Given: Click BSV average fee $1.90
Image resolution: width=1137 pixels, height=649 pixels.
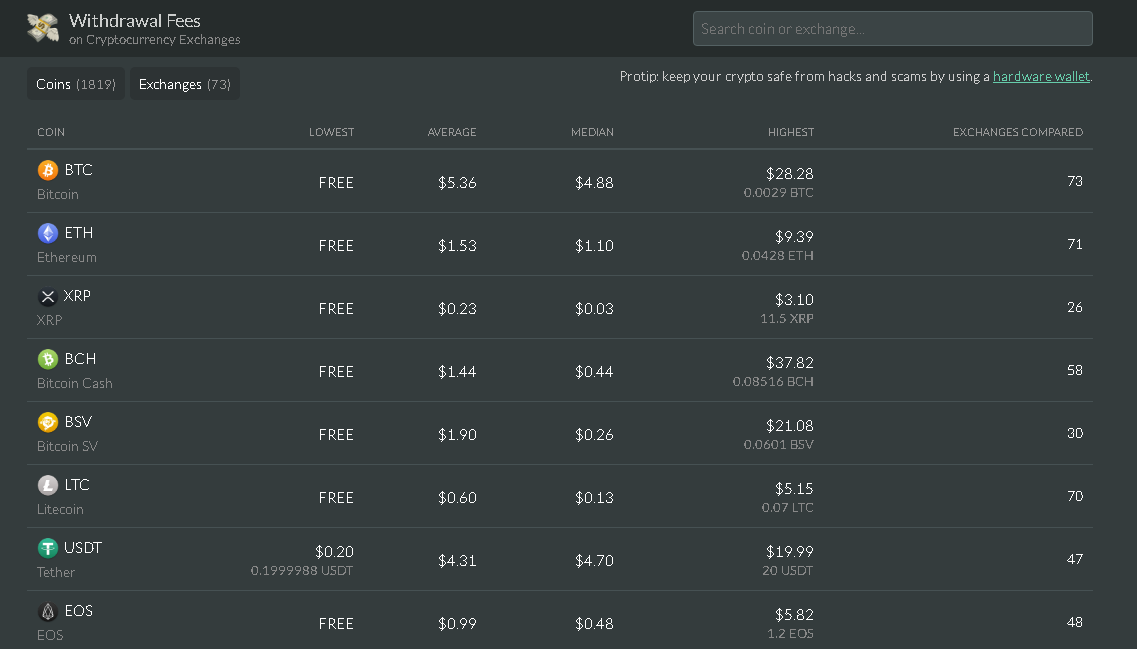Looking at the screenshot, I should pyautogui.click(x=457, y=435).
